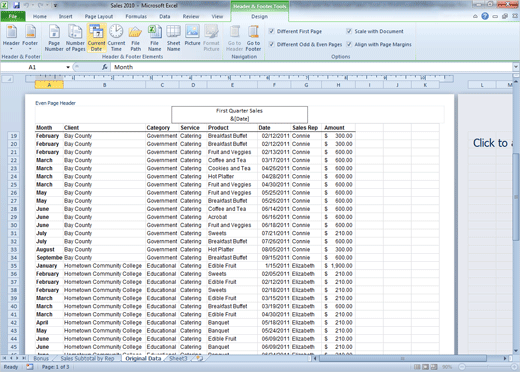Click the insert new worksheet tab icon
This screenshot has height=372, width=520.
[199, 358]
